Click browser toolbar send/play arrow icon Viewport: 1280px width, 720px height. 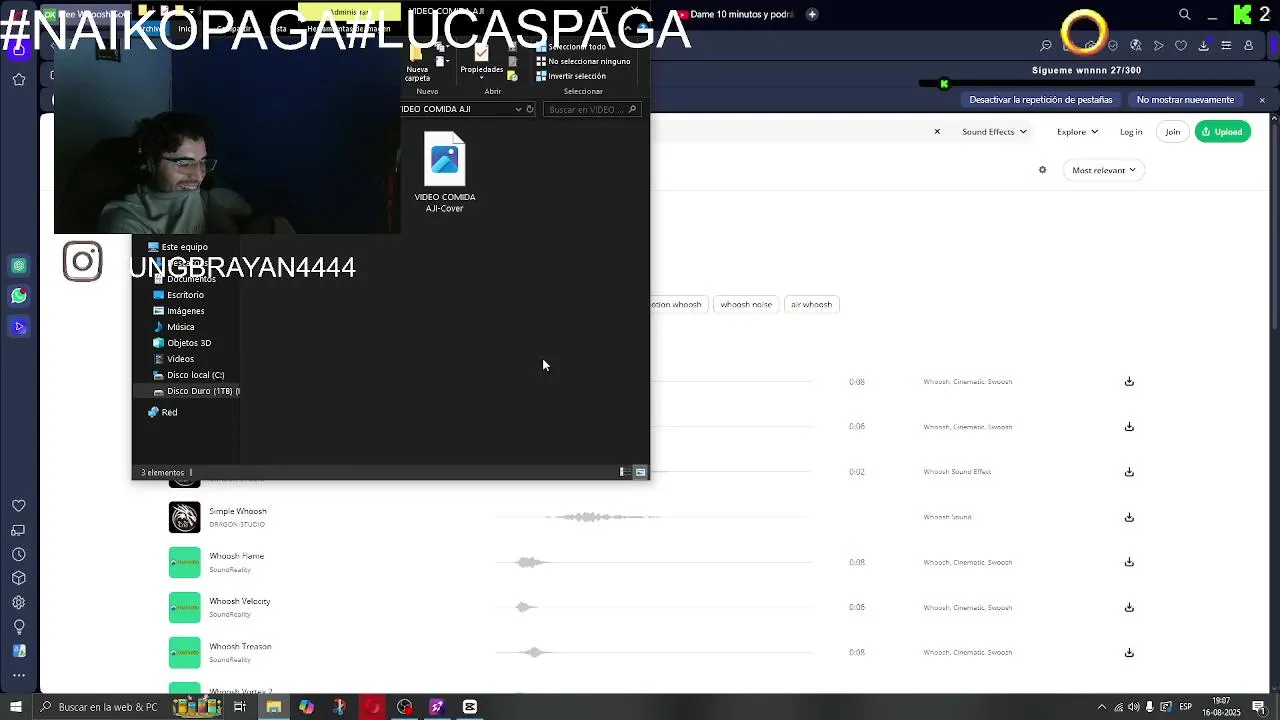click(x=1158, y=45)
